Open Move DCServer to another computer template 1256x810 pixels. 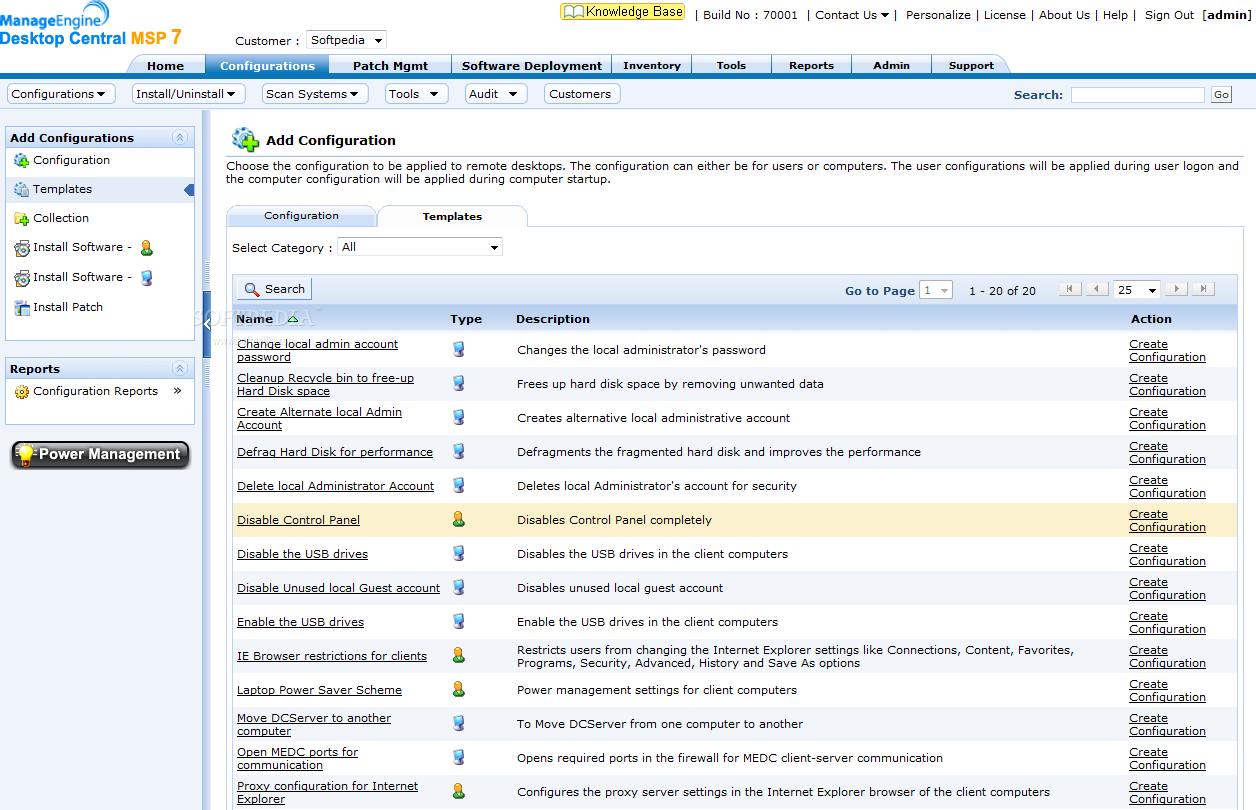click(314, 724)
